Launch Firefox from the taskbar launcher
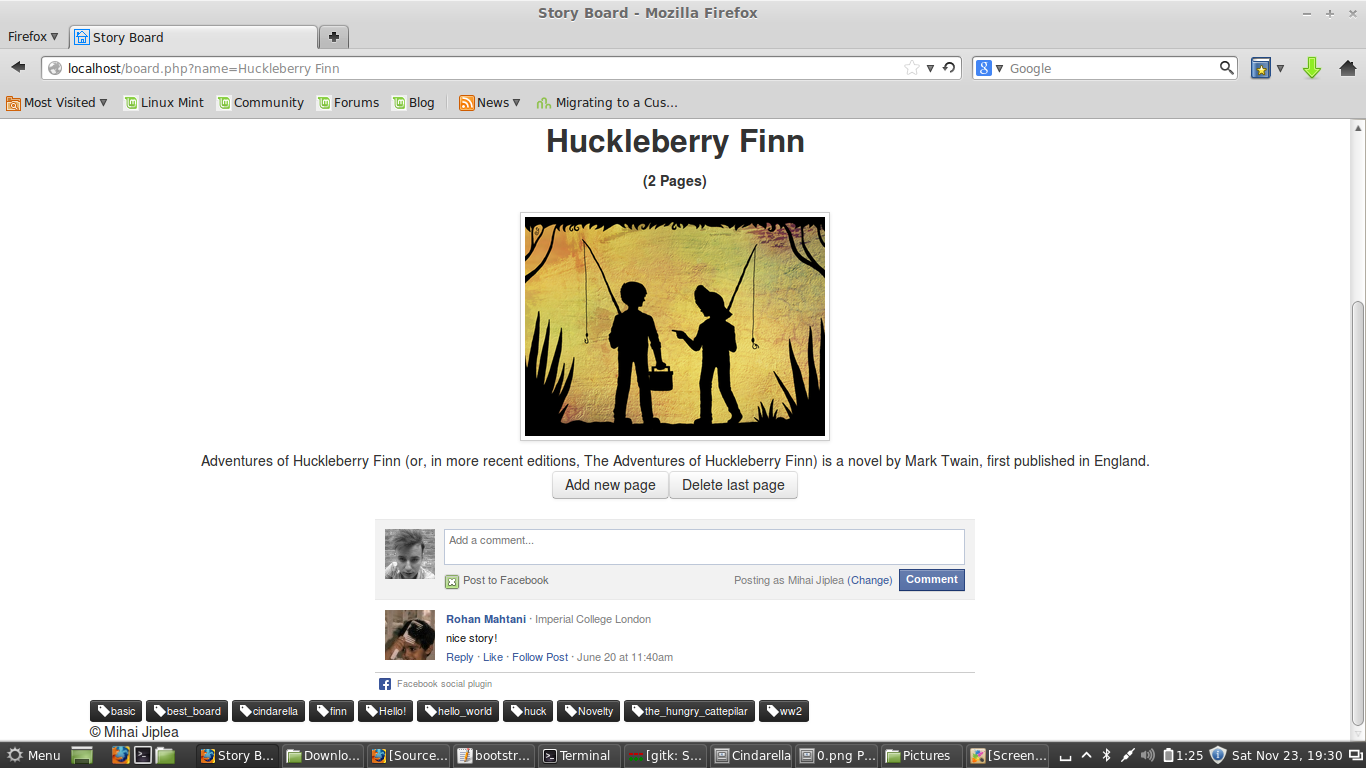This screenshot has width=1366, height=768. point(120,755)
